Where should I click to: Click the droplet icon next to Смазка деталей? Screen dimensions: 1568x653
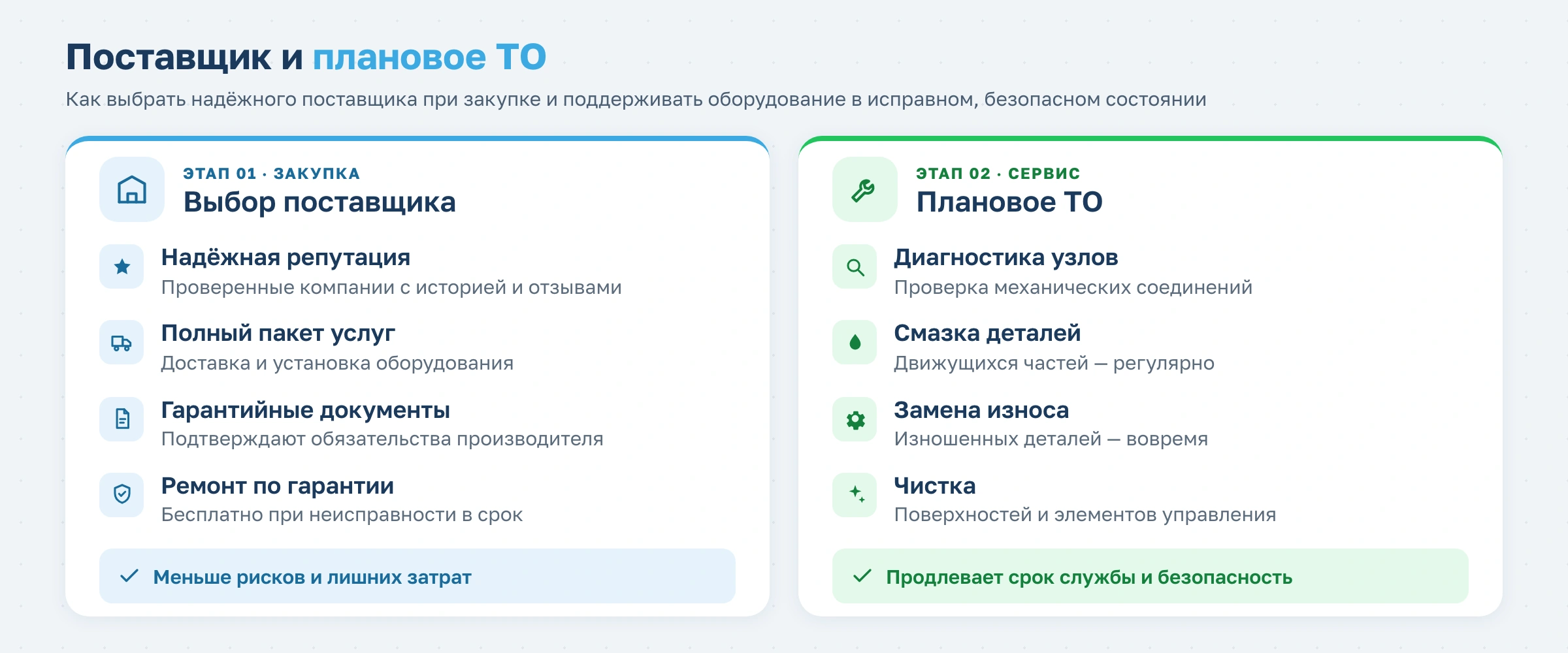click(855, 342)
